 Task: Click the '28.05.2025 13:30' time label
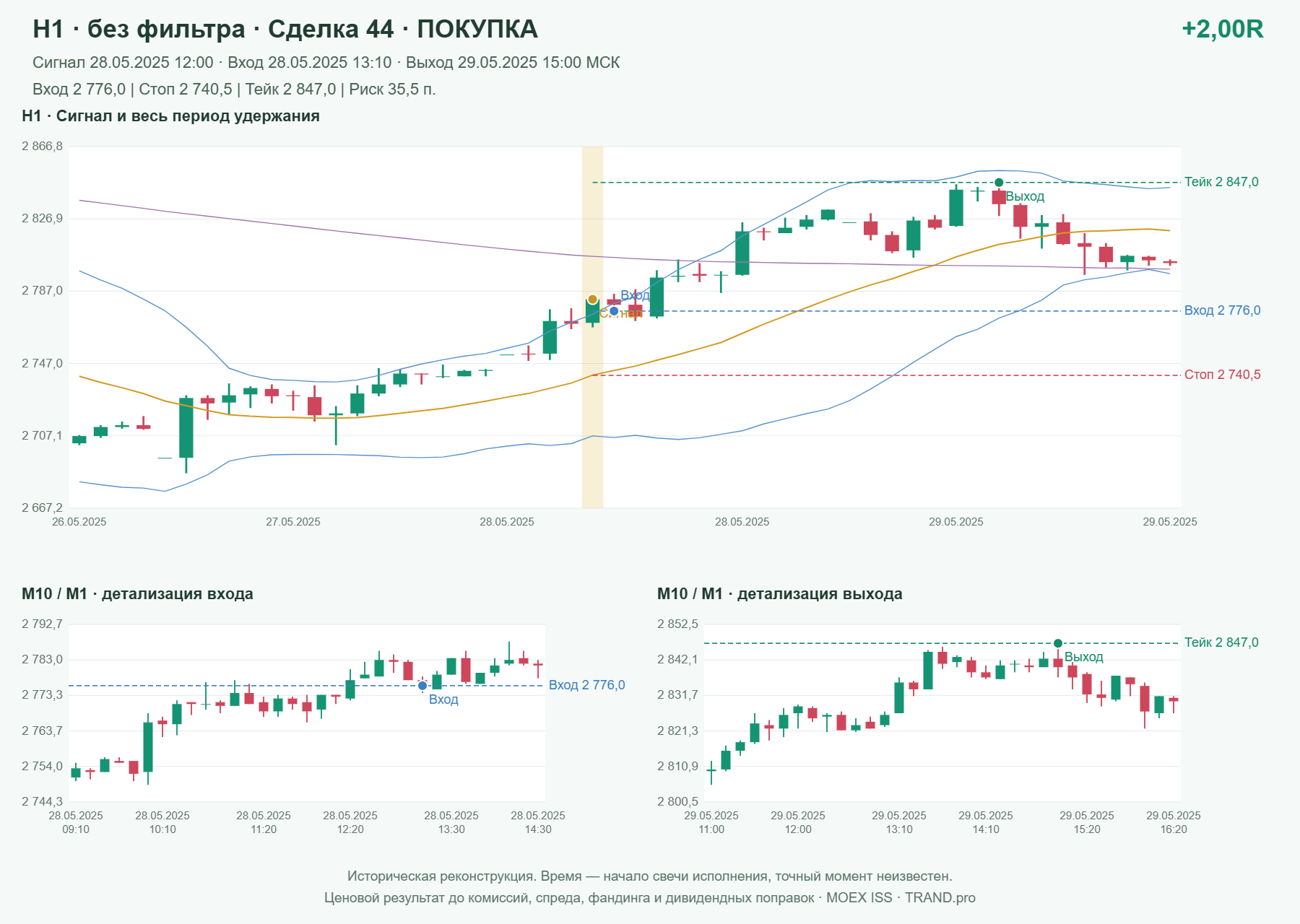451,822
